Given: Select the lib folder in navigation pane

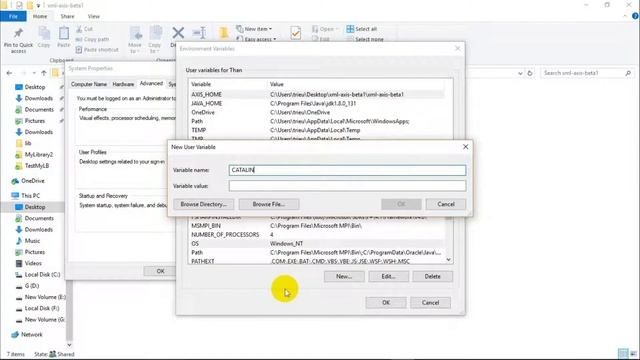Looking at the screenshot, I should point(27,143).
